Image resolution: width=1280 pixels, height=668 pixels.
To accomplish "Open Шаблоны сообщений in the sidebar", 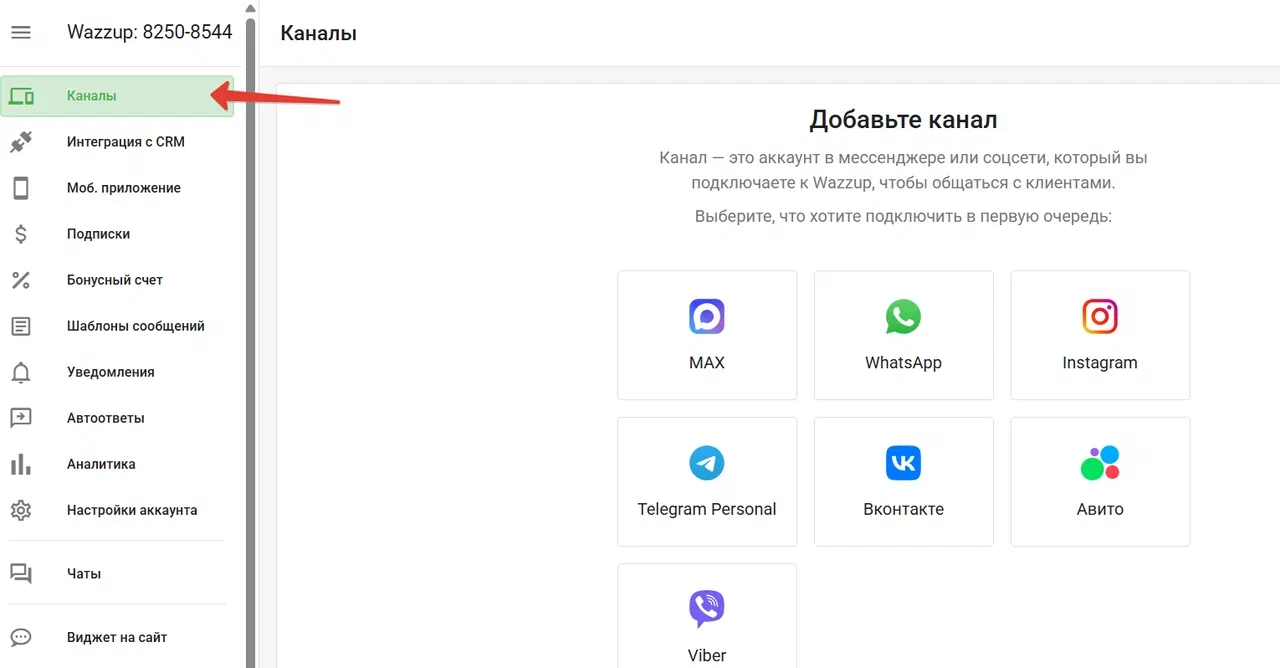I will pyautogui.click(x=135, y=326).
